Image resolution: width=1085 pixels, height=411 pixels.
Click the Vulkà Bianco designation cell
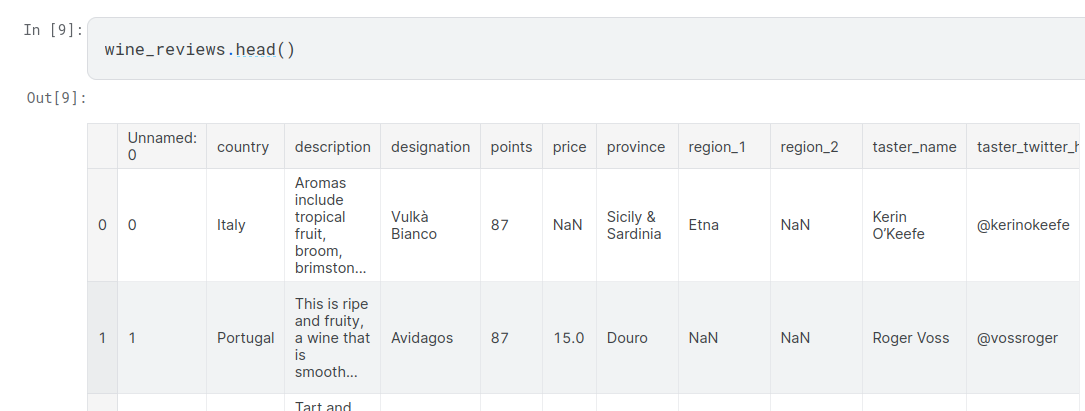(414, 225)
